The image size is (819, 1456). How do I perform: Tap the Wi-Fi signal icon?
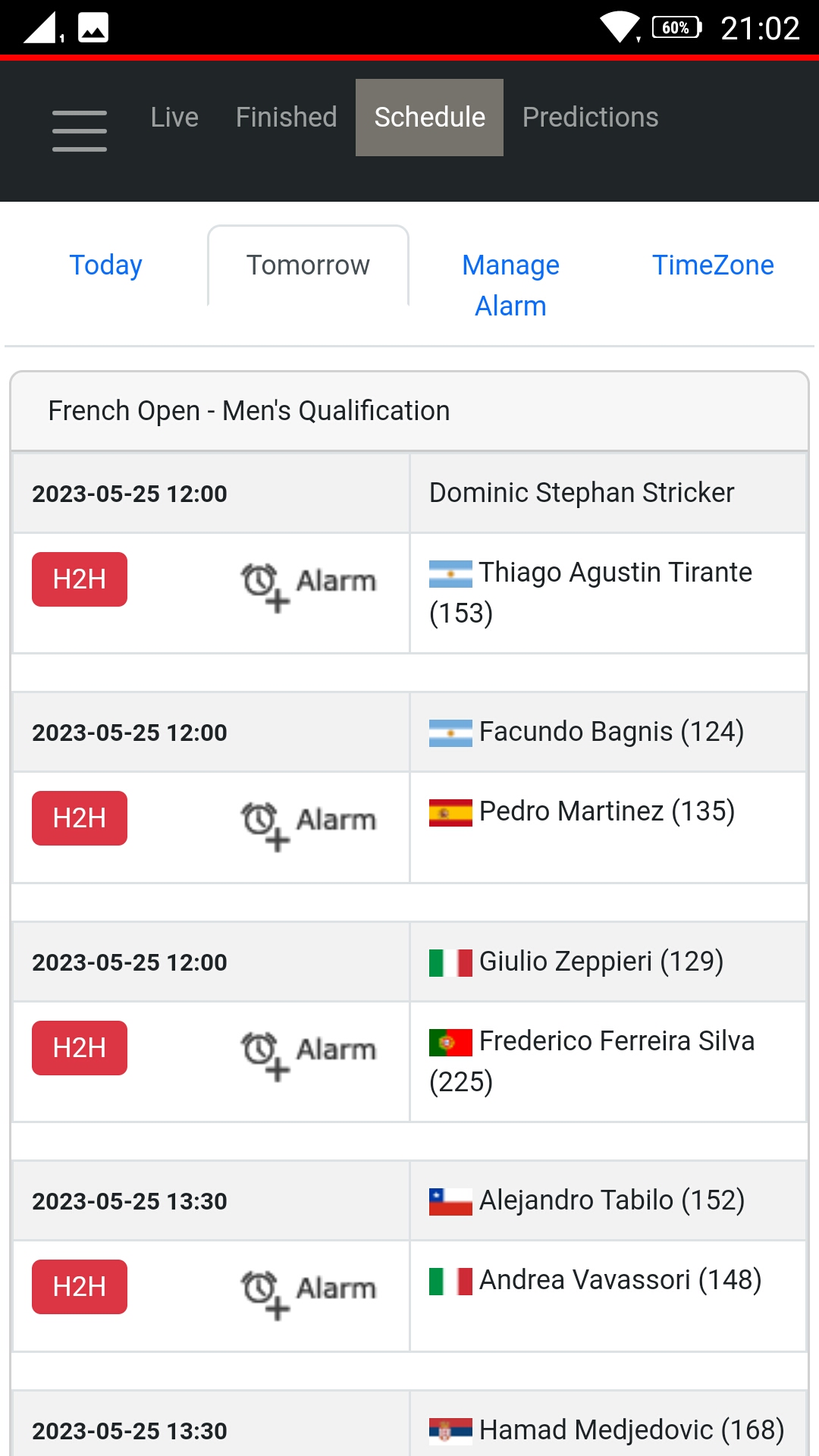[x=620, y=27]
